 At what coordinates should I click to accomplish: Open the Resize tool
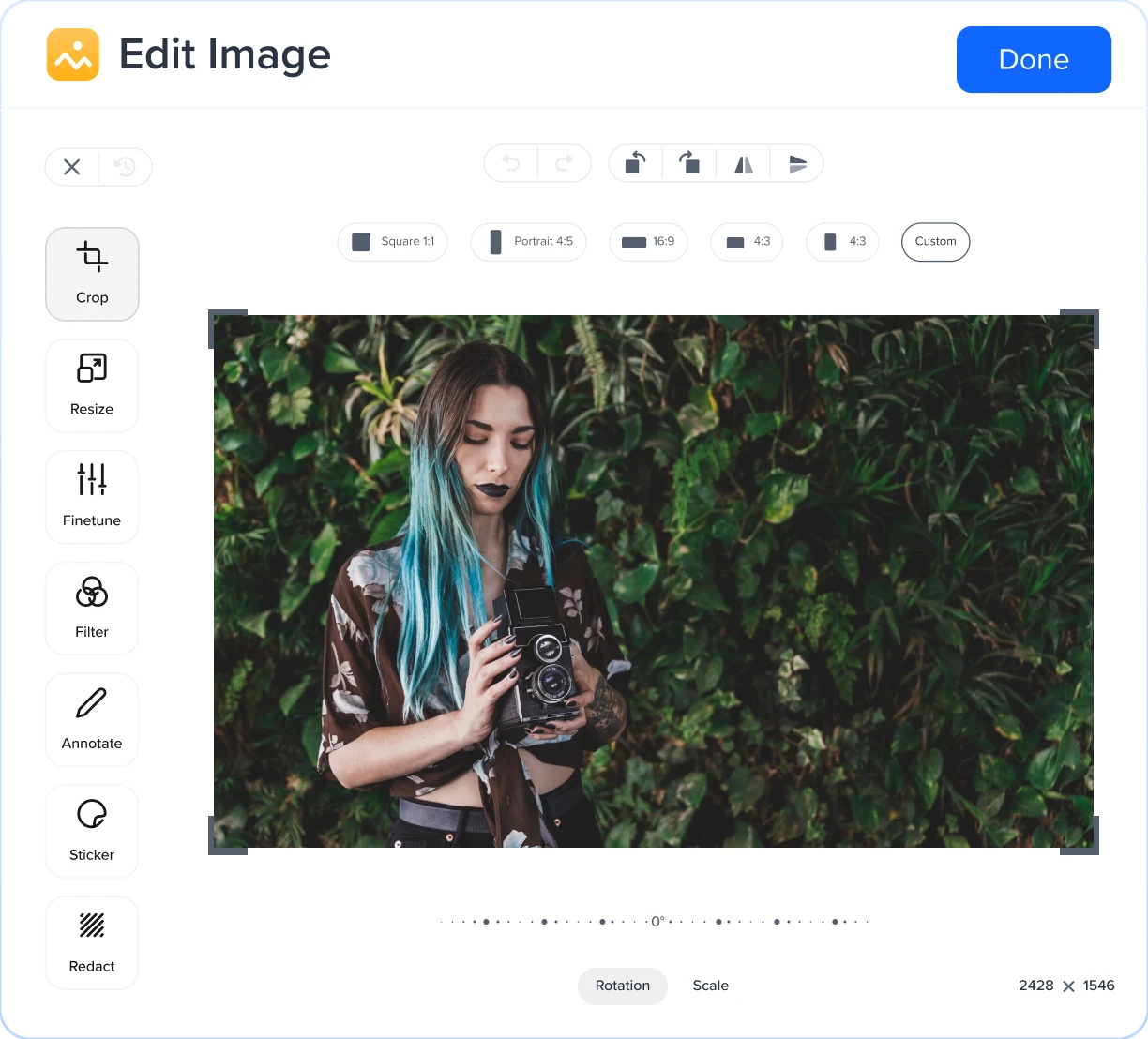point(92,385)
